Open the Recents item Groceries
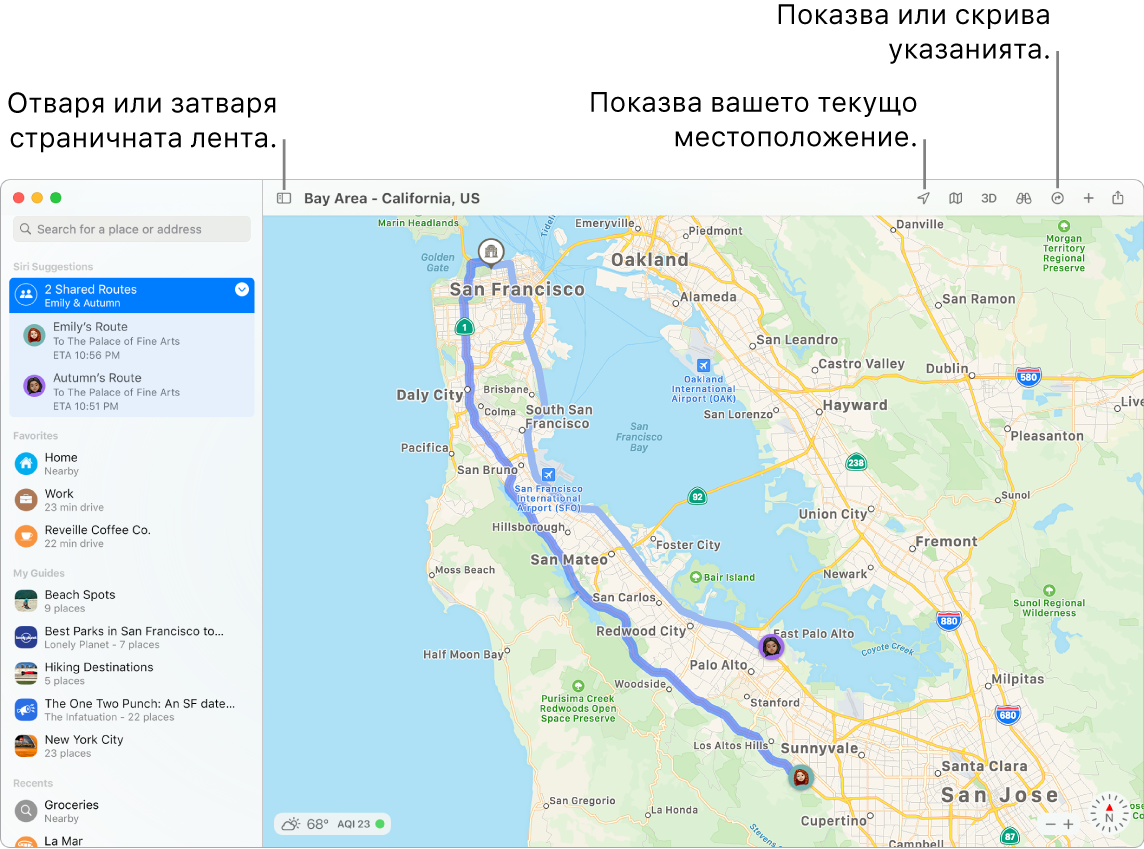Screen dimensions: 1144x849 131,811
